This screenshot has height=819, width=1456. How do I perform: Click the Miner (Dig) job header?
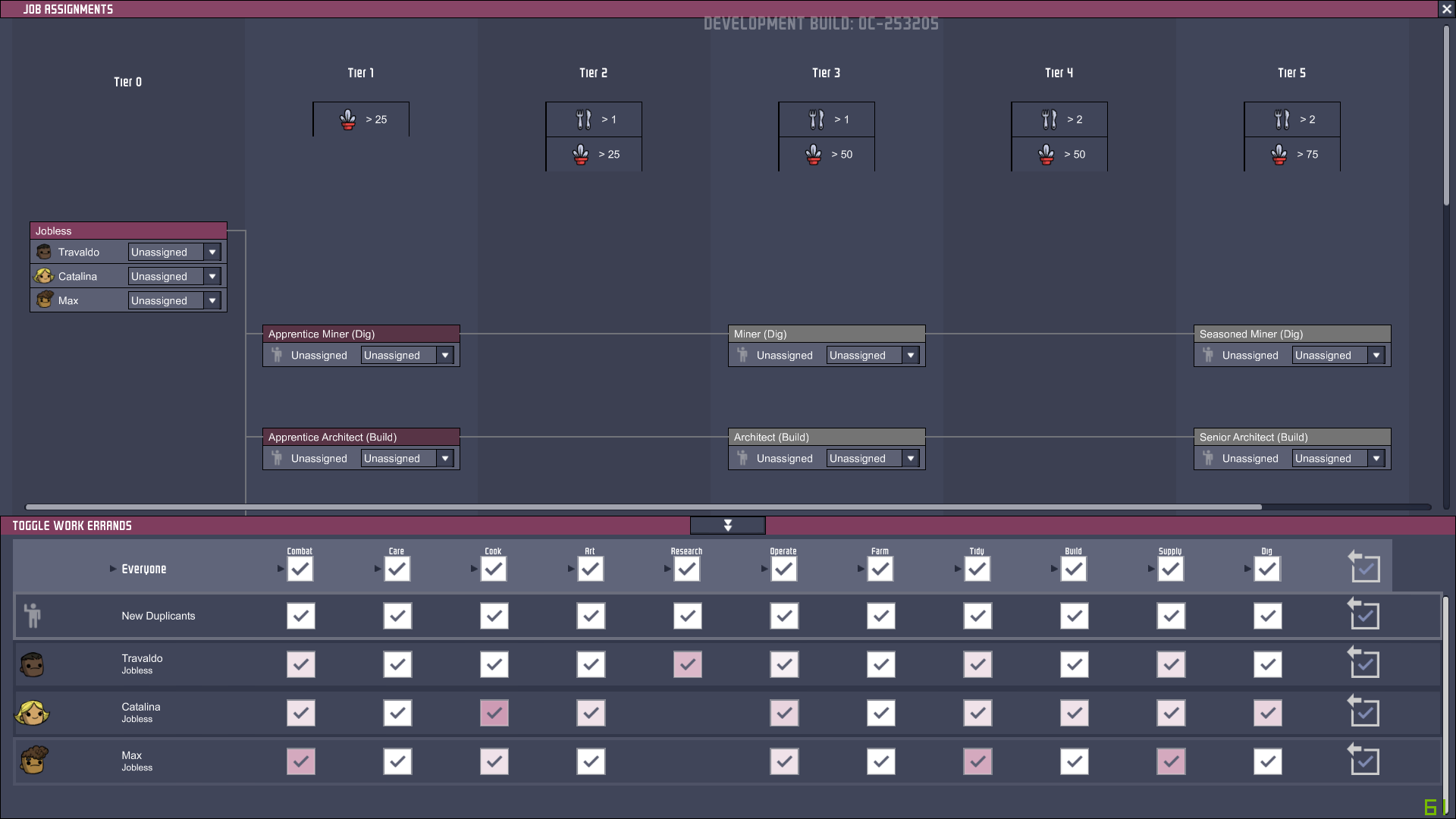pyautogui.click(x=826, y=334)
